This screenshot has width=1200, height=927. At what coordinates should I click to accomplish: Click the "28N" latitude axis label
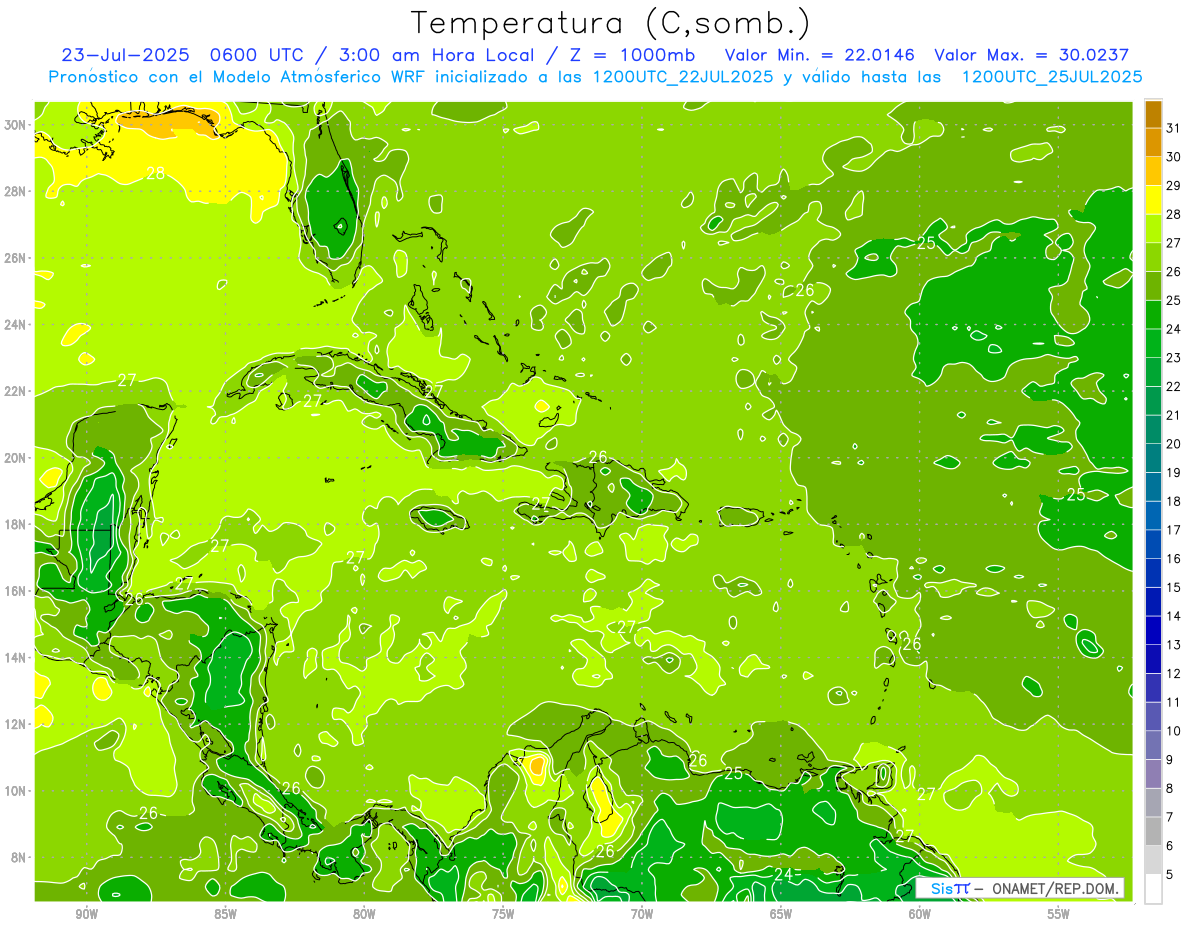pyautogui.click(x=15, y=191)
